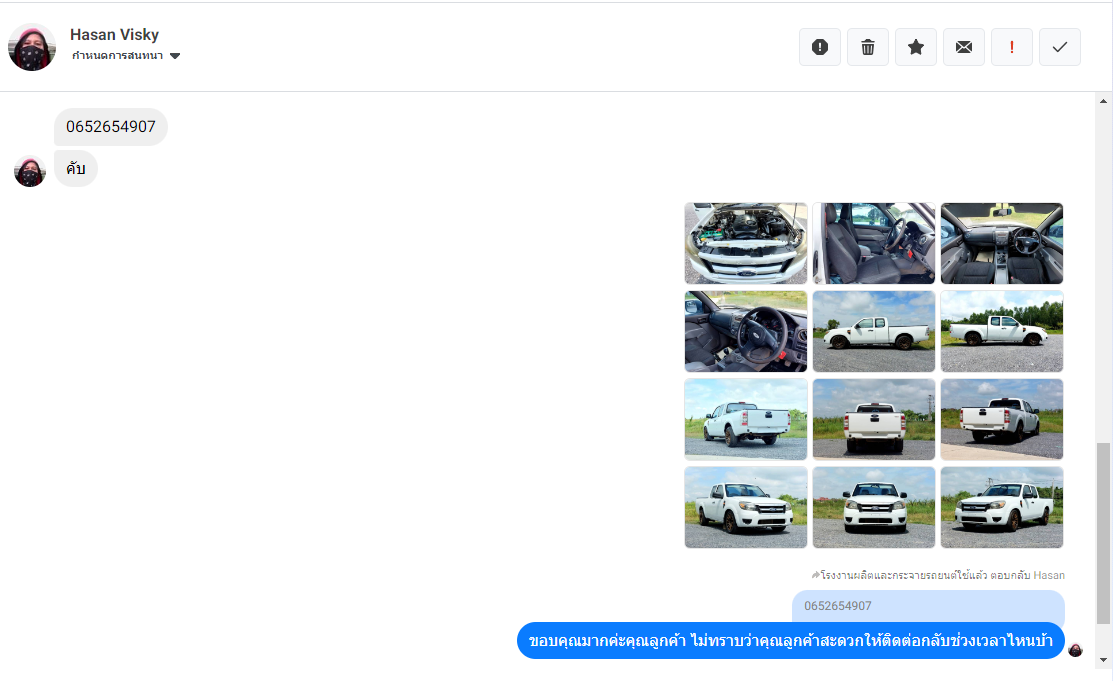Click quoted 0652654907 reply bubble

point(928,606)
